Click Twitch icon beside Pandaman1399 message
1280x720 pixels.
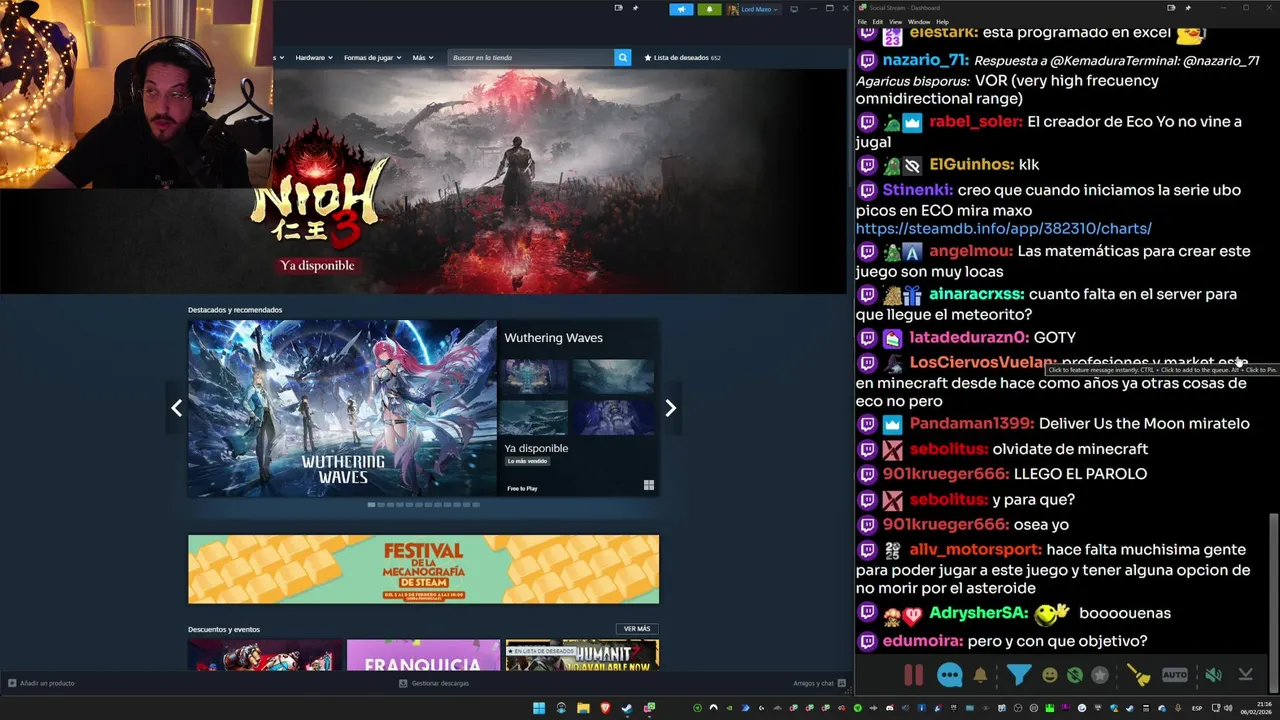tap(867, 424)
